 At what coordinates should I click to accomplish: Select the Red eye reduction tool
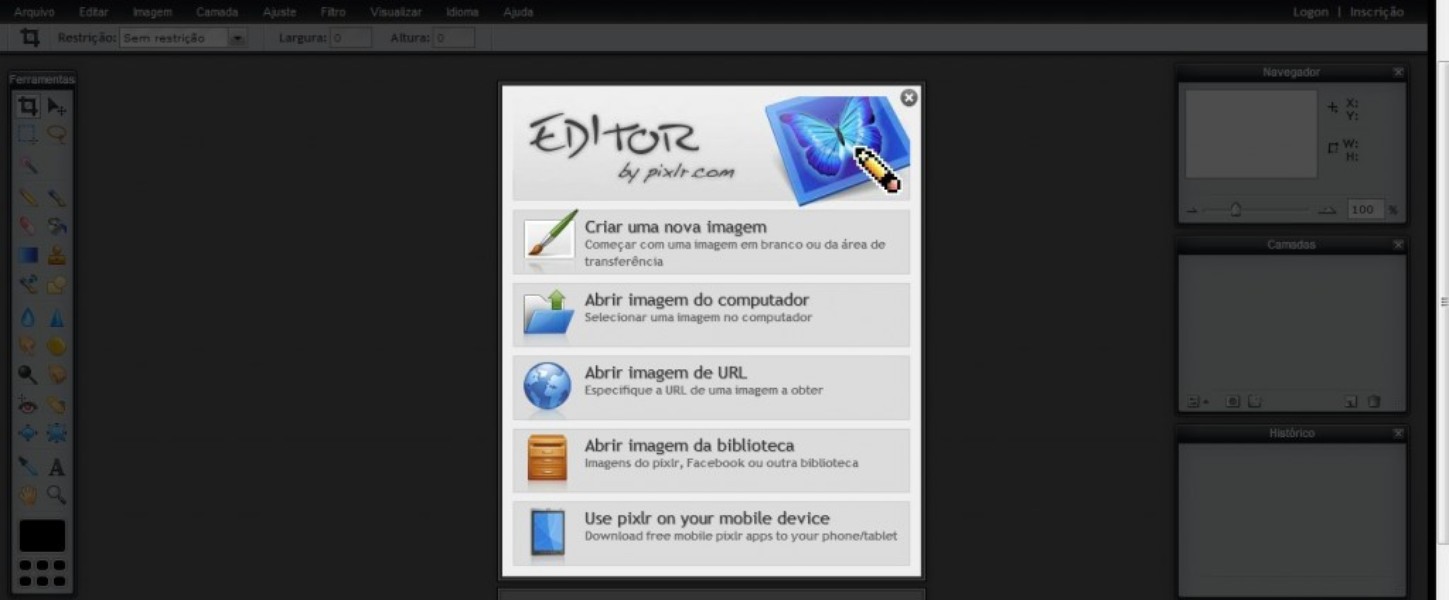28,405
